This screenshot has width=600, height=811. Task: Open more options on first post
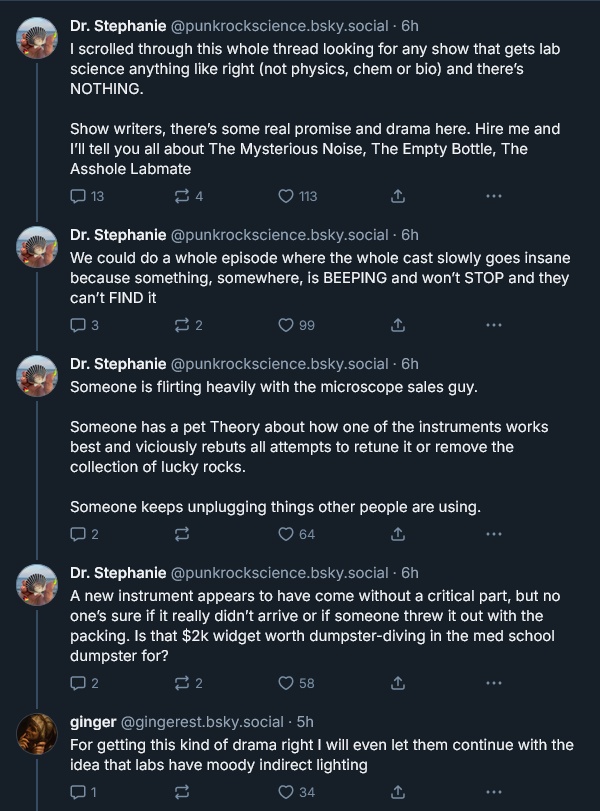(493, 196)
